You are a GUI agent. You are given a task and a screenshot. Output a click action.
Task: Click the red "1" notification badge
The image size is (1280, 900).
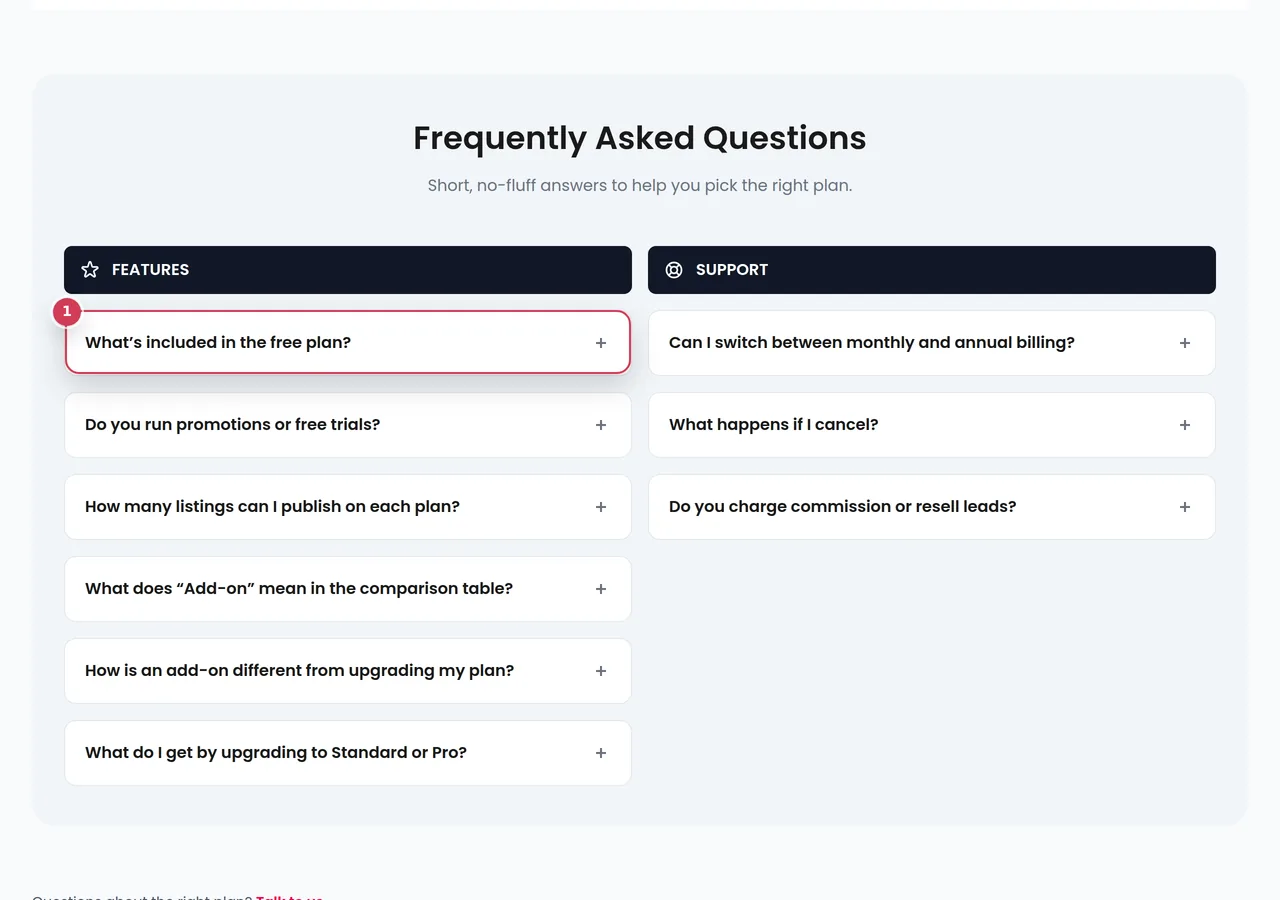click(x=66, y=311)
